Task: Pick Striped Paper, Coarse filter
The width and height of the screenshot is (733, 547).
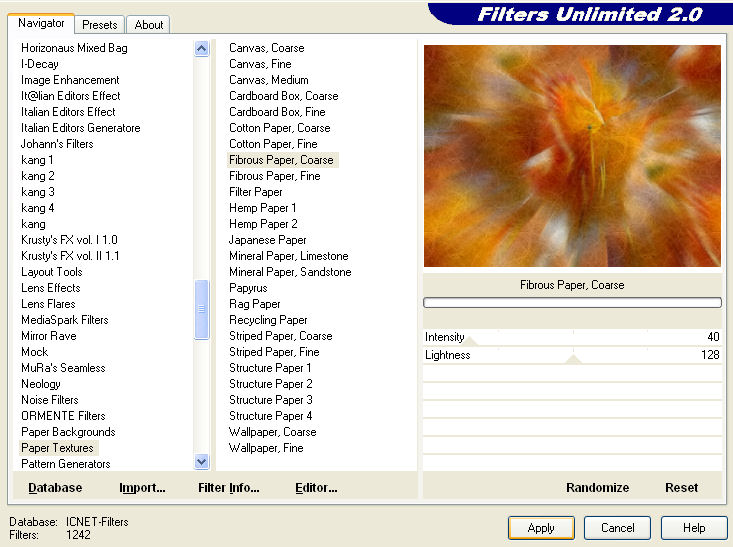Action: [x=280, y=336]
